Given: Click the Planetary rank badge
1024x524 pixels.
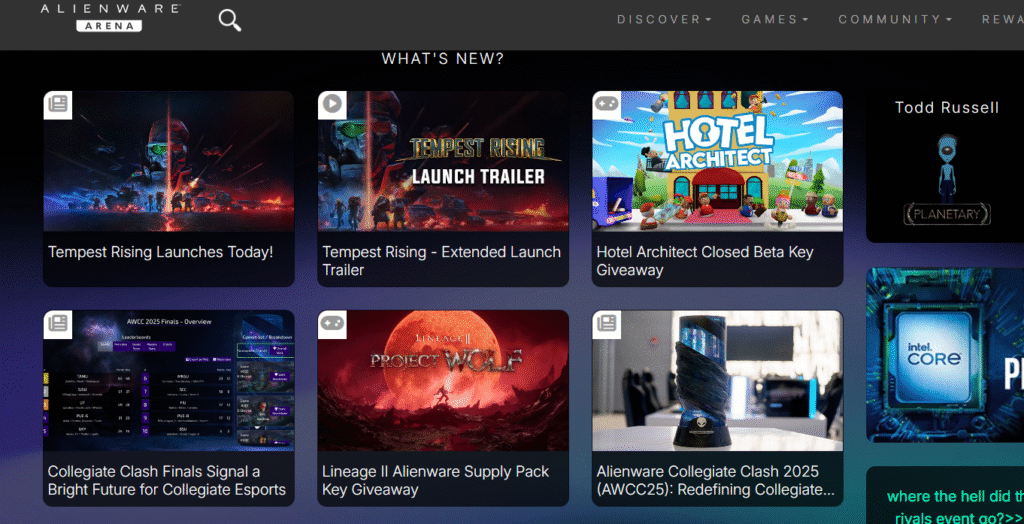Looking at the screenshot, I should tap(947, 214).
